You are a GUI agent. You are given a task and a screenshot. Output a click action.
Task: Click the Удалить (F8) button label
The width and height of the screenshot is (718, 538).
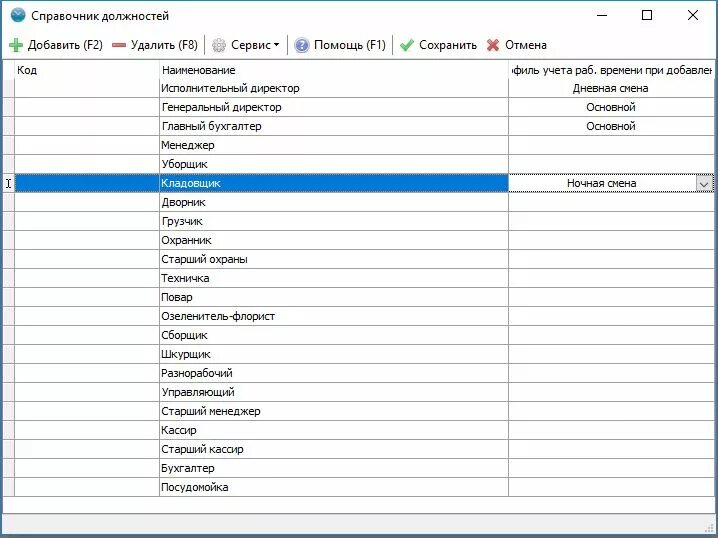coord(164,45)
